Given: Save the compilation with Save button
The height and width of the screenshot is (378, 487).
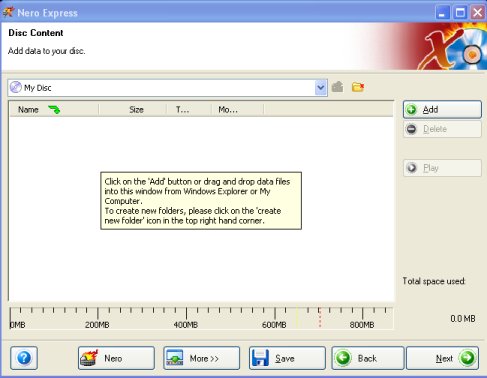Looking at the screenshot, I should [x=287, y=358].
